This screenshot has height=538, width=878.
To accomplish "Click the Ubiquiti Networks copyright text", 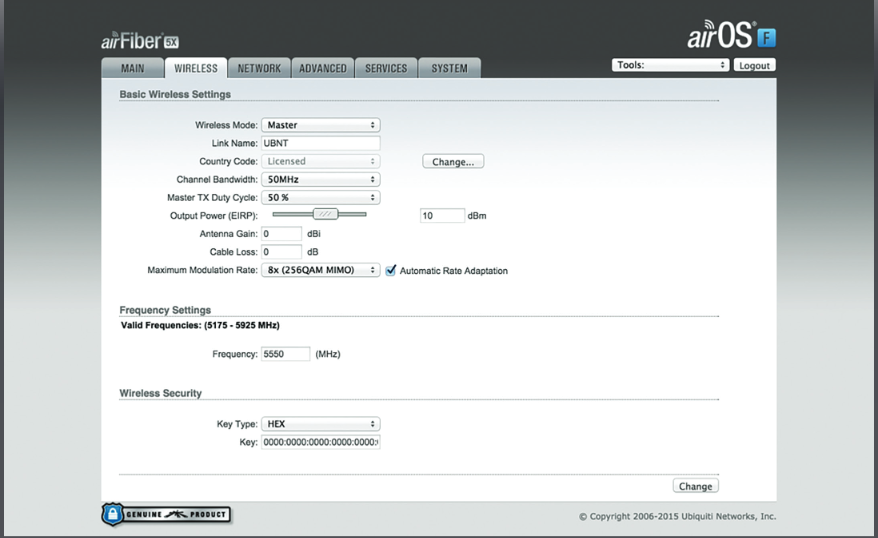I will (x=678, y=516).
